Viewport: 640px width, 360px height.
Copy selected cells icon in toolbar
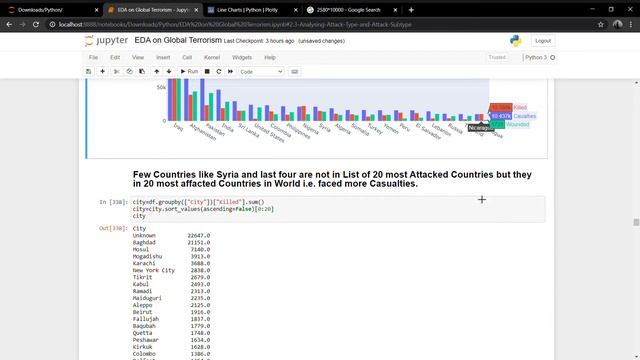click(129, 71)
